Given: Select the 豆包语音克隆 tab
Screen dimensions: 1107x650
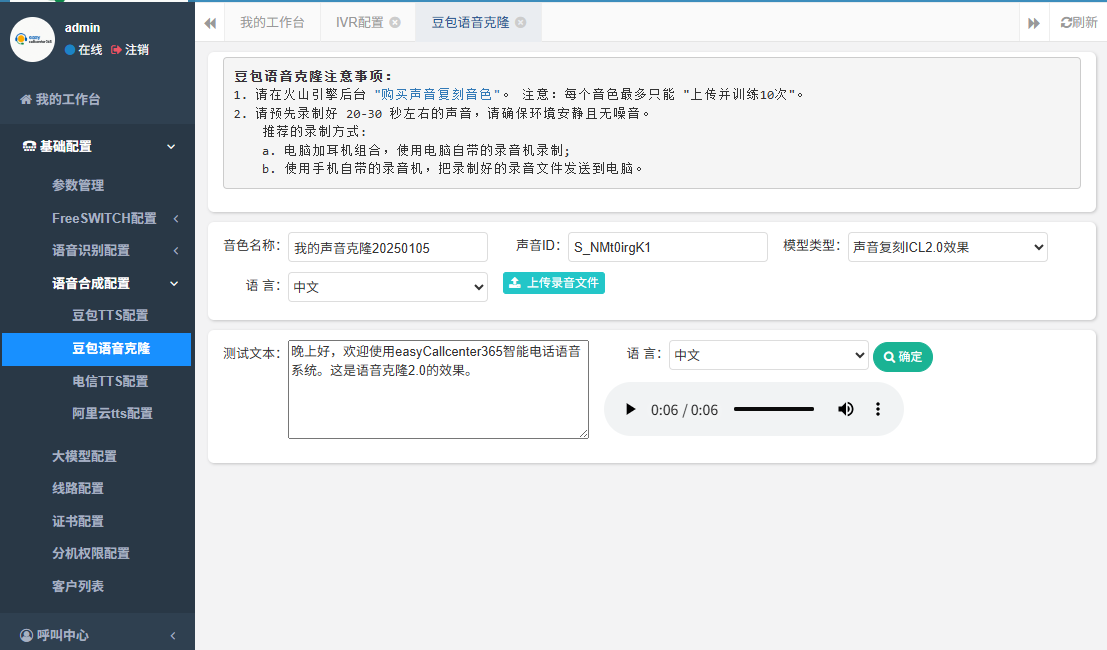Looking at the screenshot, I should (x=470, y=23).
